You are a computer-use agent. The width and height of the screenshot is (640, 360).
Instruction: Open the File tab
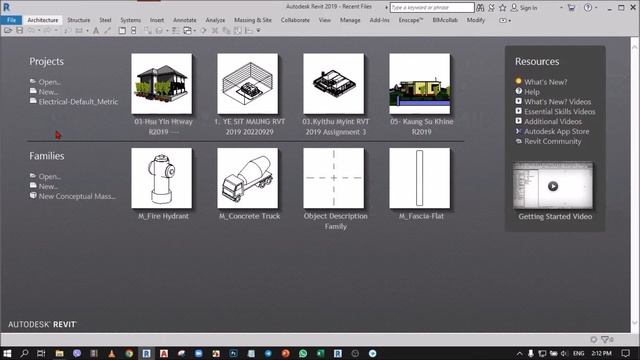(x=11, y=20)
